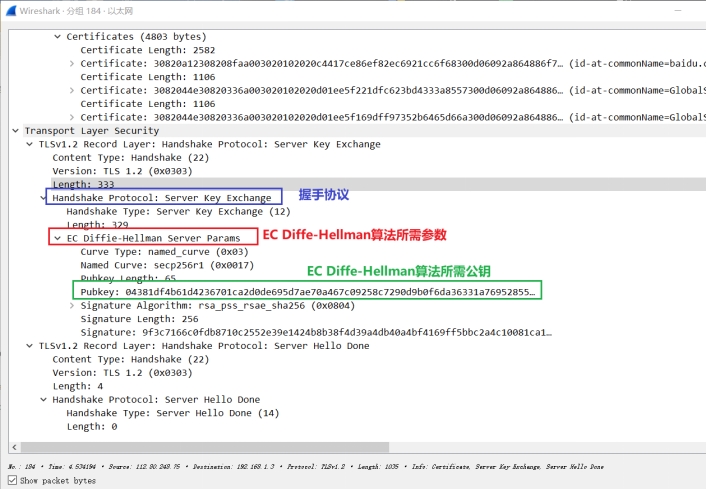
Task: Click the horizontal scrollbar thumb
Action: coord(205,447)
